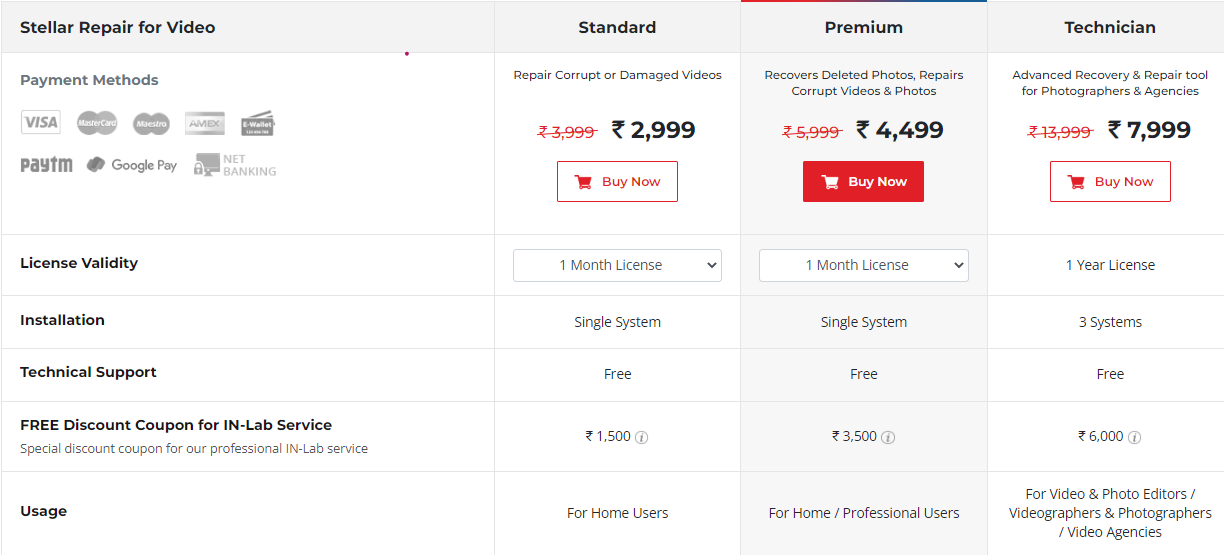Viewport: 1224px width, 555px height.
Task: Click the Maestro card icon
Action: [x=151, y=123]
